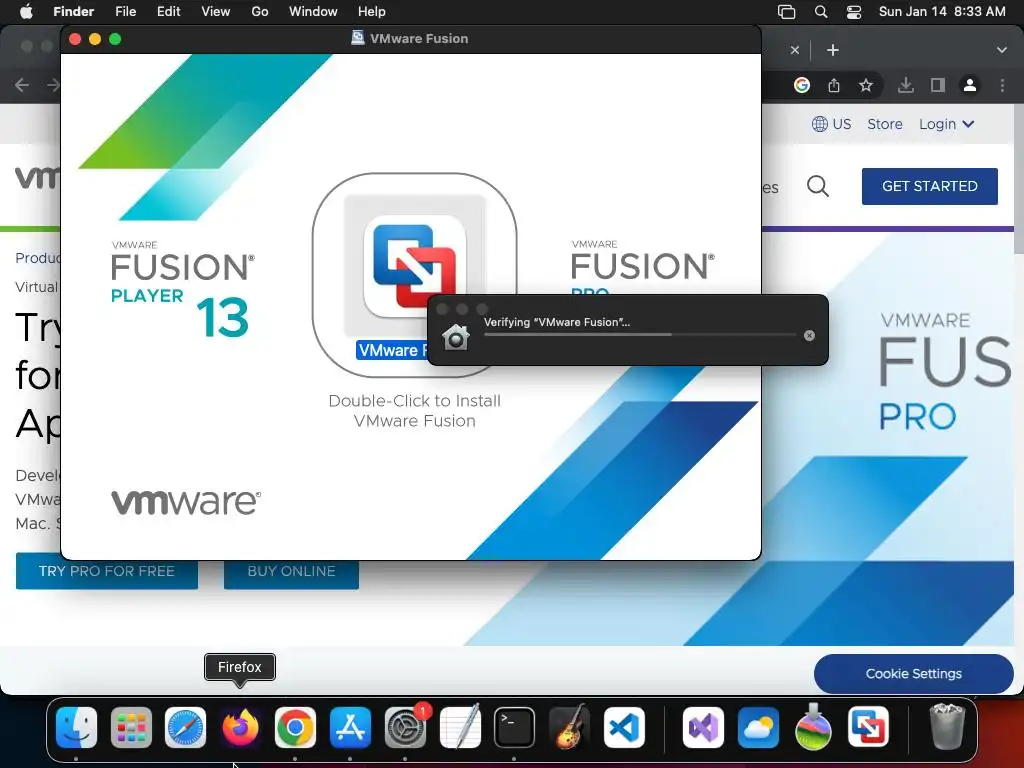1024x768 pixels.
Task: Cancel the Verifying VMware Fusion progress
Action: (x=809, y=335)
